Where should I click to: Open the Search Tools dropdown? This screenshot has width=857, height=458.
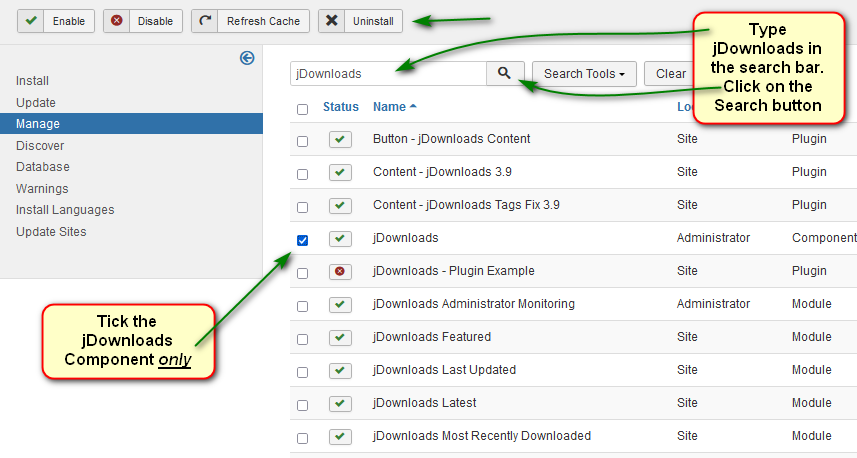[584, 74]
